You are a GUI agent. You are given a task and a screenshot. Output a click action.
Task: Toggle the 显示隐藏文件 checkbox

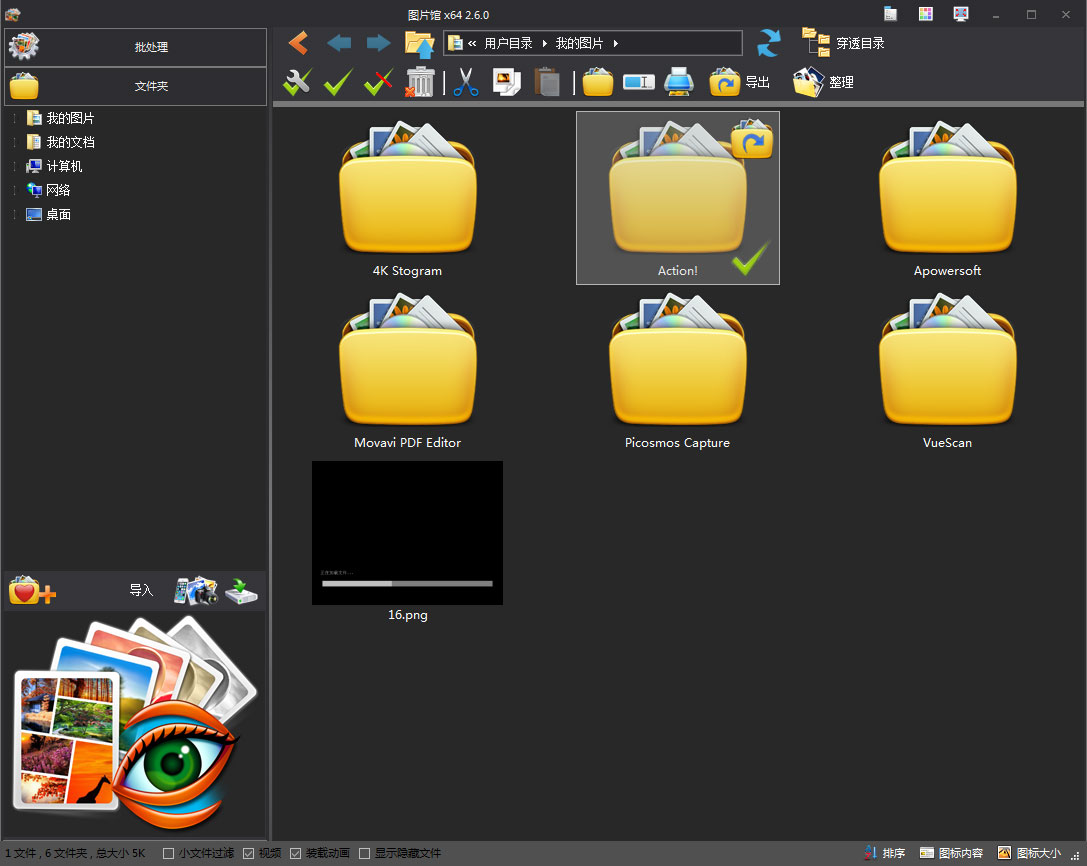coord(364,853)
